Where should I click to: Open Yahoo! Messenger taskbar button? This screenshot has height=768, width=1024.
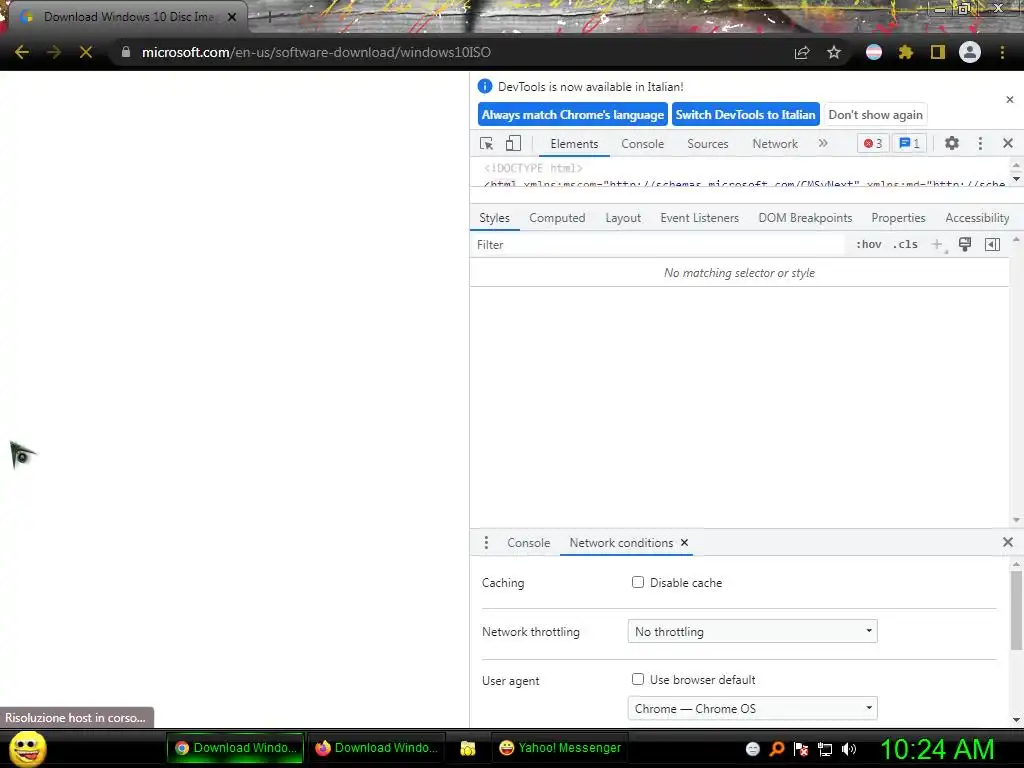pos(560,748)
